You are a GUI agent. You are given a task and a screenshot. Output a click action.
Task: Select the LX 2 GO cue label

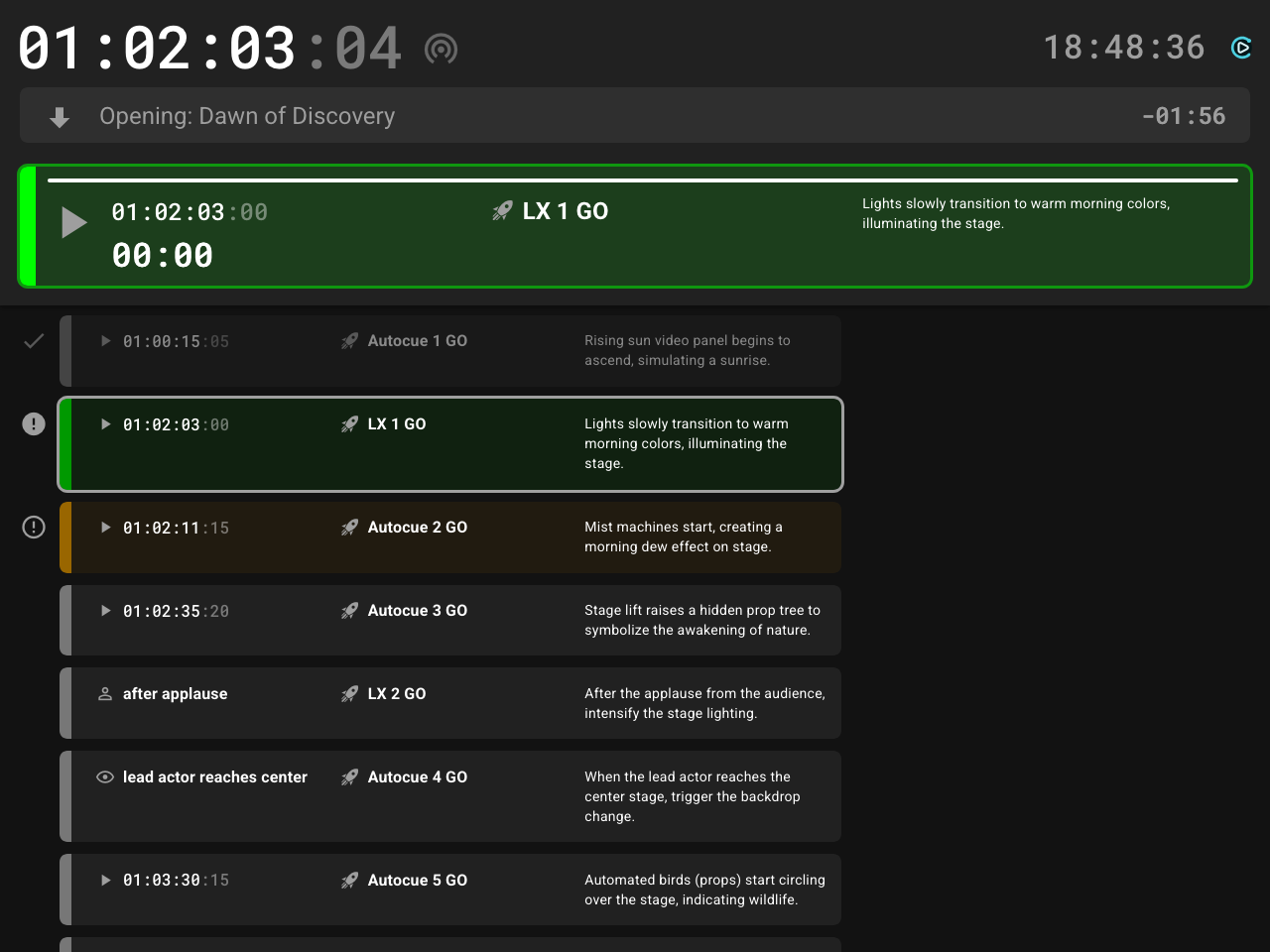(x=397, y=694)
